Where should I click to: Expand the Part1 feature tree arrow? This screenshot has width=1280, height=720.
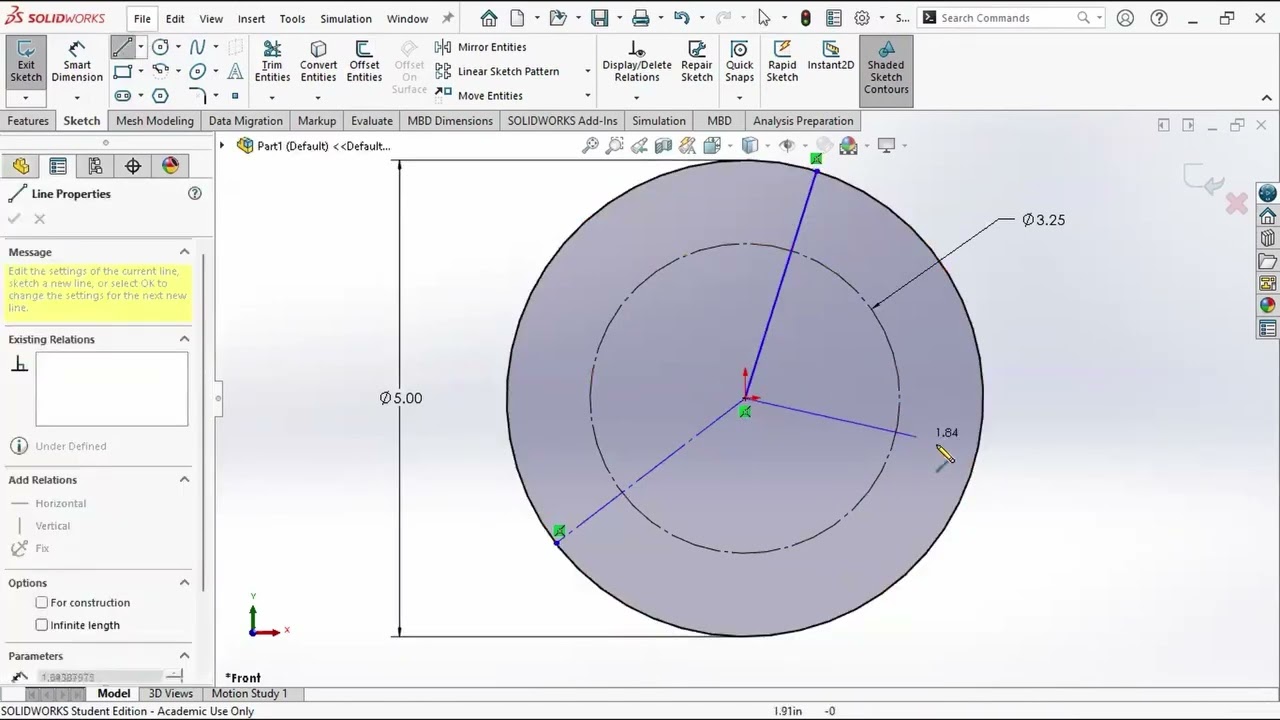223,146
